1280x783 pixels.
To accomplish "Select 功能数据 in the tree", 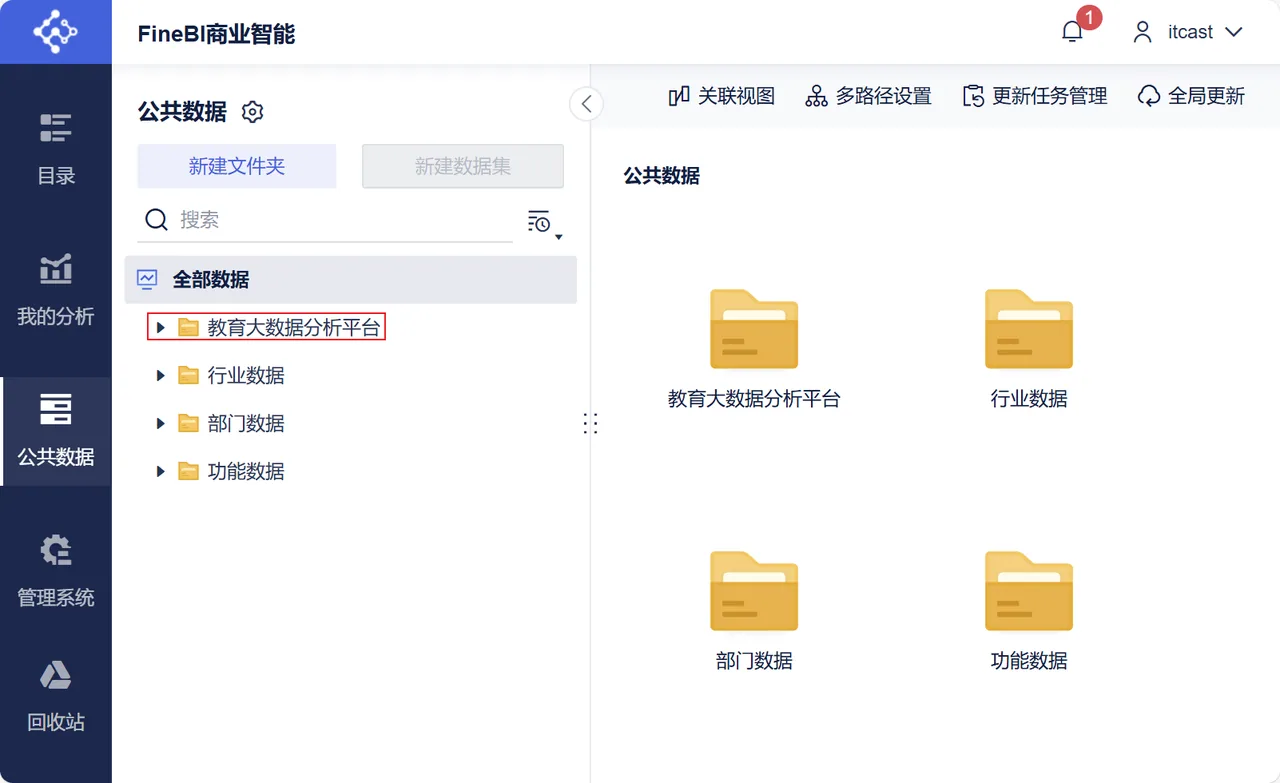I will pos(246,471).
